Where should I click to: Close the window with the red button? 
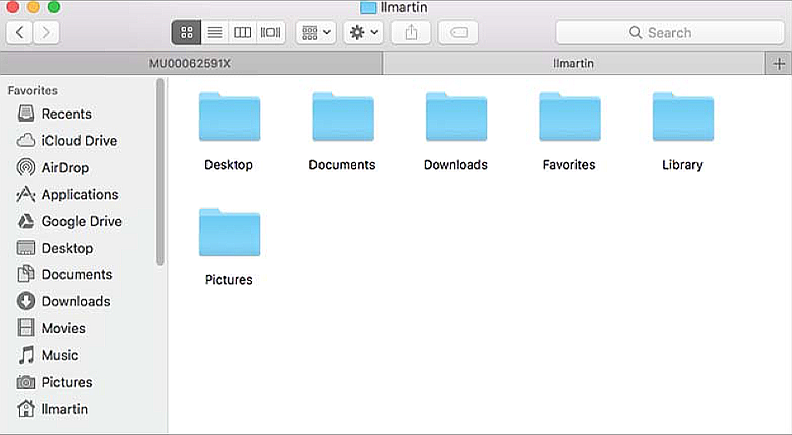pos(13,7)
